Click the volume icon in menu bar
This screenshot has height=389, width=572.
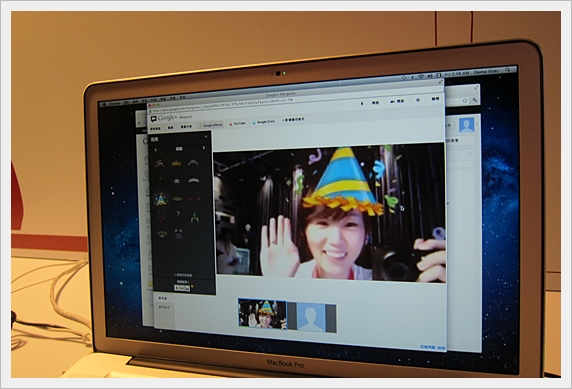(x=430, y=76)
